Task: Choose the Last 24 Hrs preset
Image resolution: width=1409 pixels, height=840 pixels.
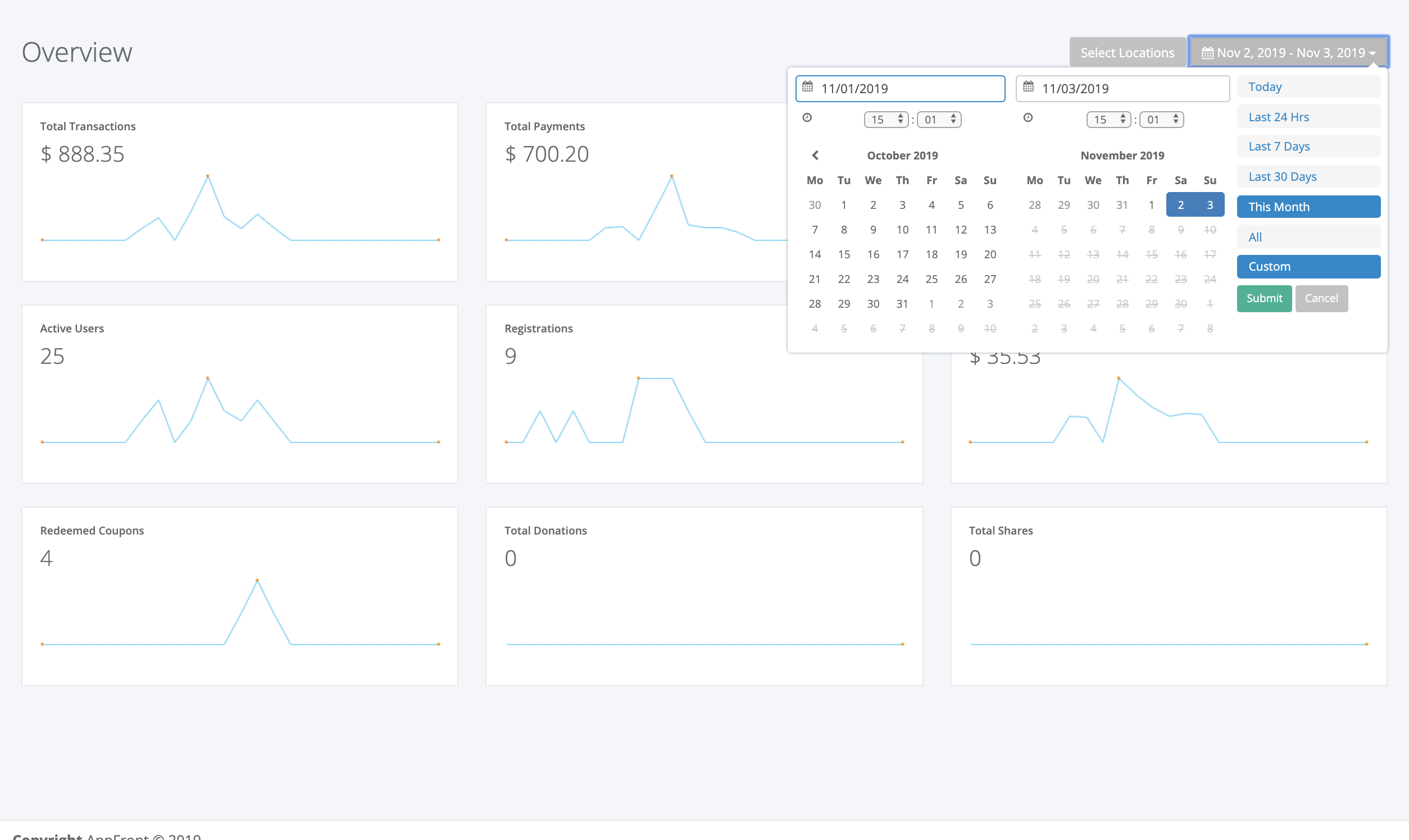Action: [x=1308, y=117]
